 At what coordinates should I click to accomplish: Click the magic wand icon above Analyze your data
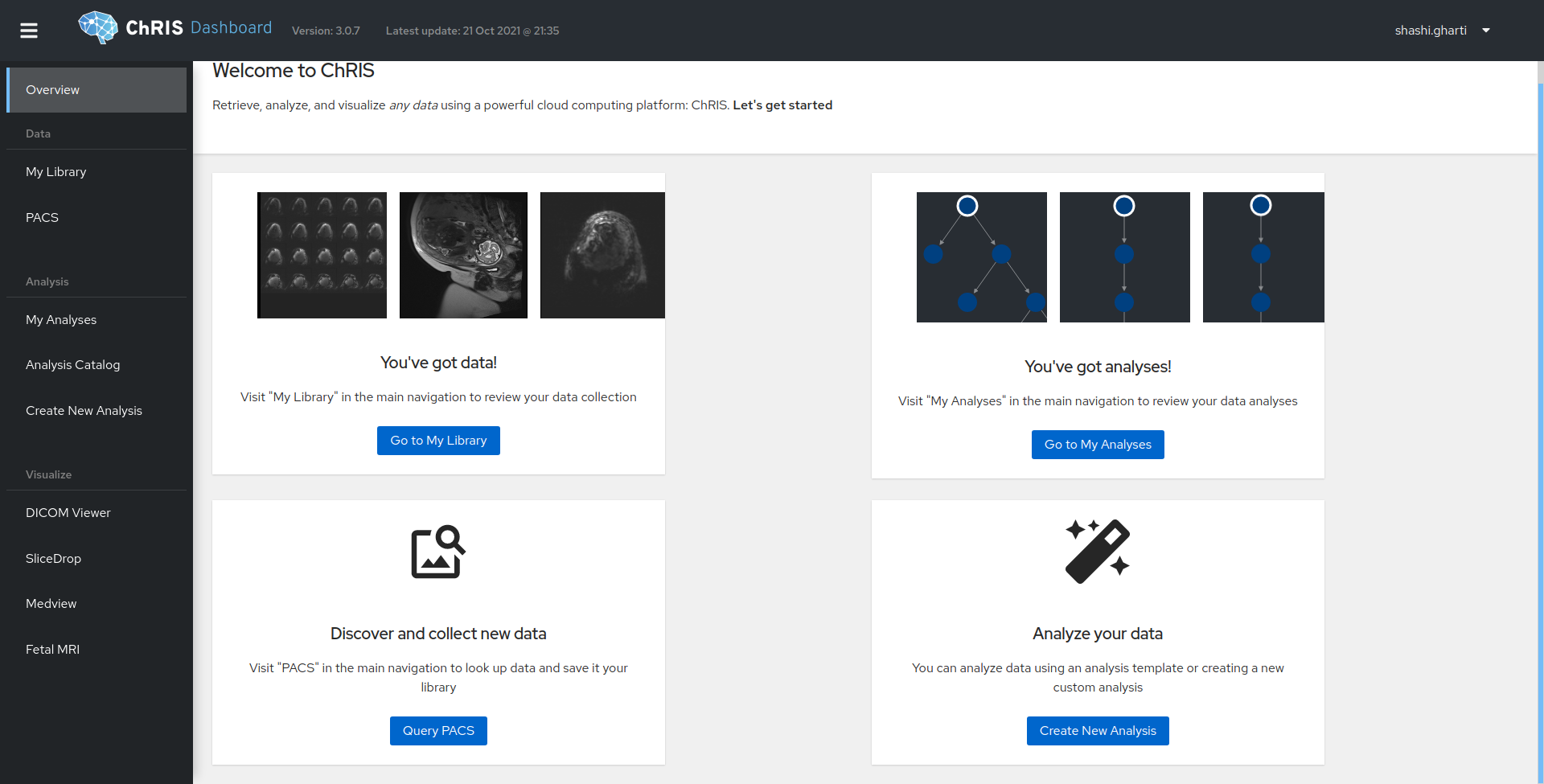click(x=1098, y=550)
